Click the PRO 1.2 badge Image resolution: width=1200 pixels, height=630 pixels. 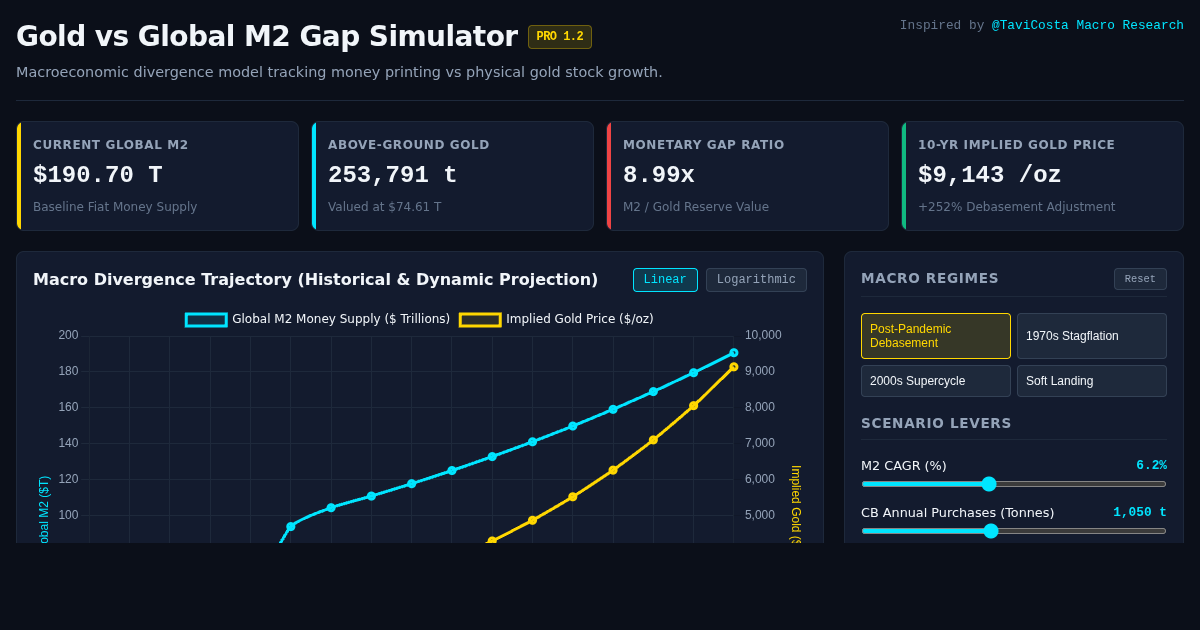click(x=560, y=37)
